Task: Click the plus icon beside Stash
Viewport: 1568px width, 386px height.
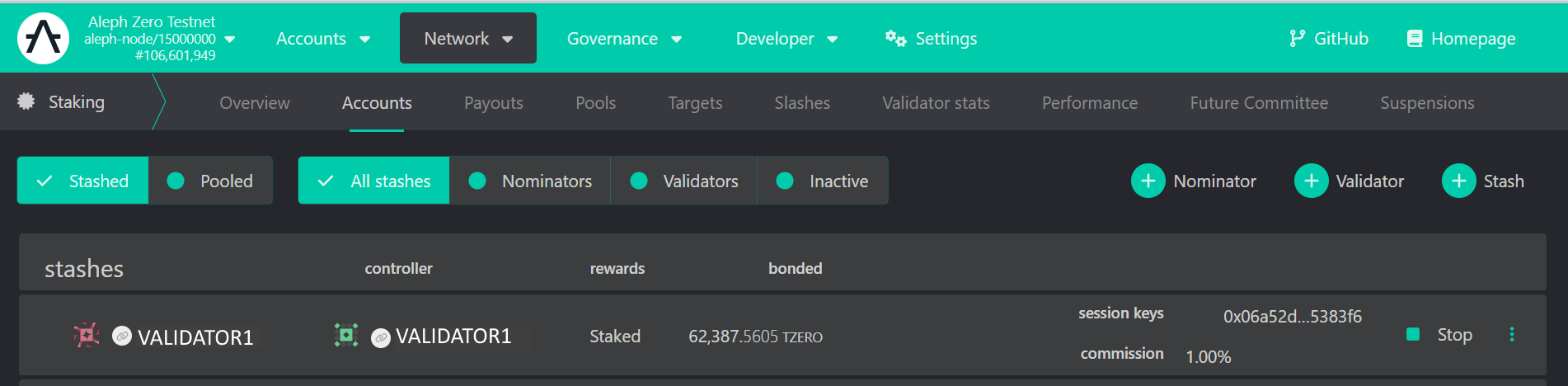Action: (x=1458, y=181)
